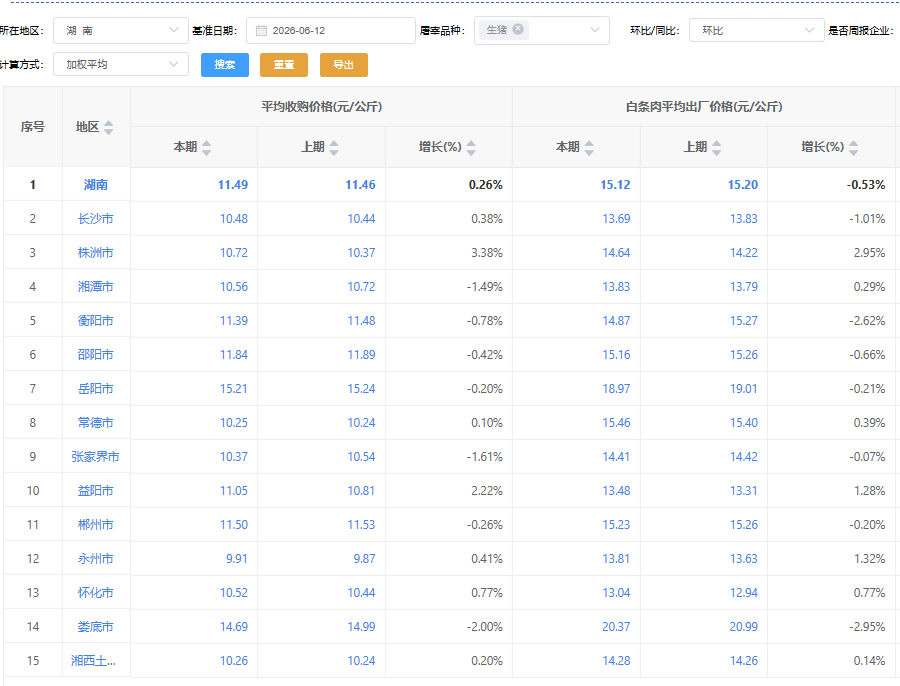
Task: Click 株洲市 平均收购价格 增长 value 3.38%
Action: (x=487, y=253)
